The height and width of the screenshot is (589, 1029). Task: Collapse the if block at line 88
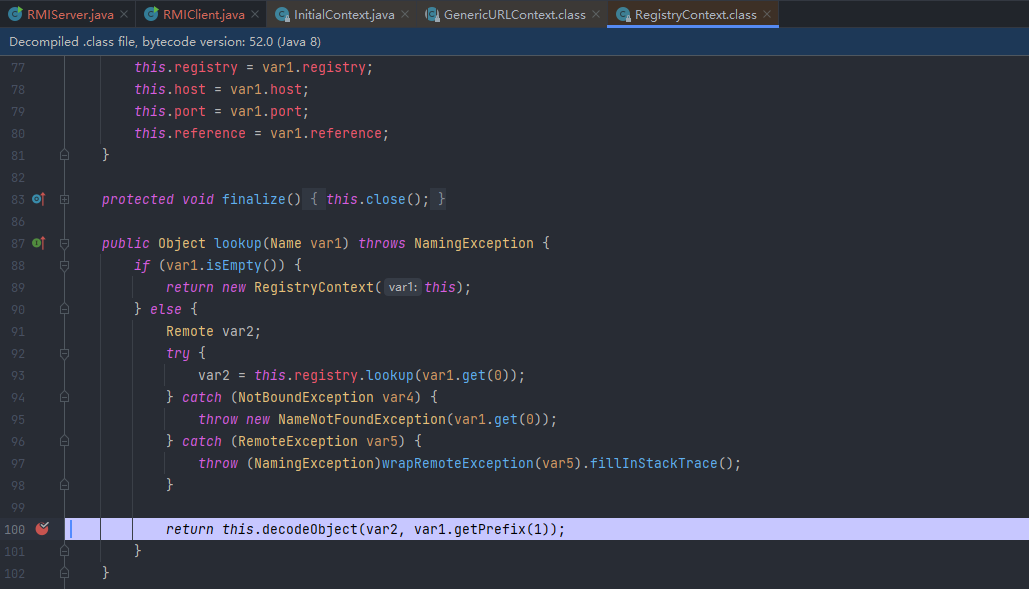(x=64, y=266)
